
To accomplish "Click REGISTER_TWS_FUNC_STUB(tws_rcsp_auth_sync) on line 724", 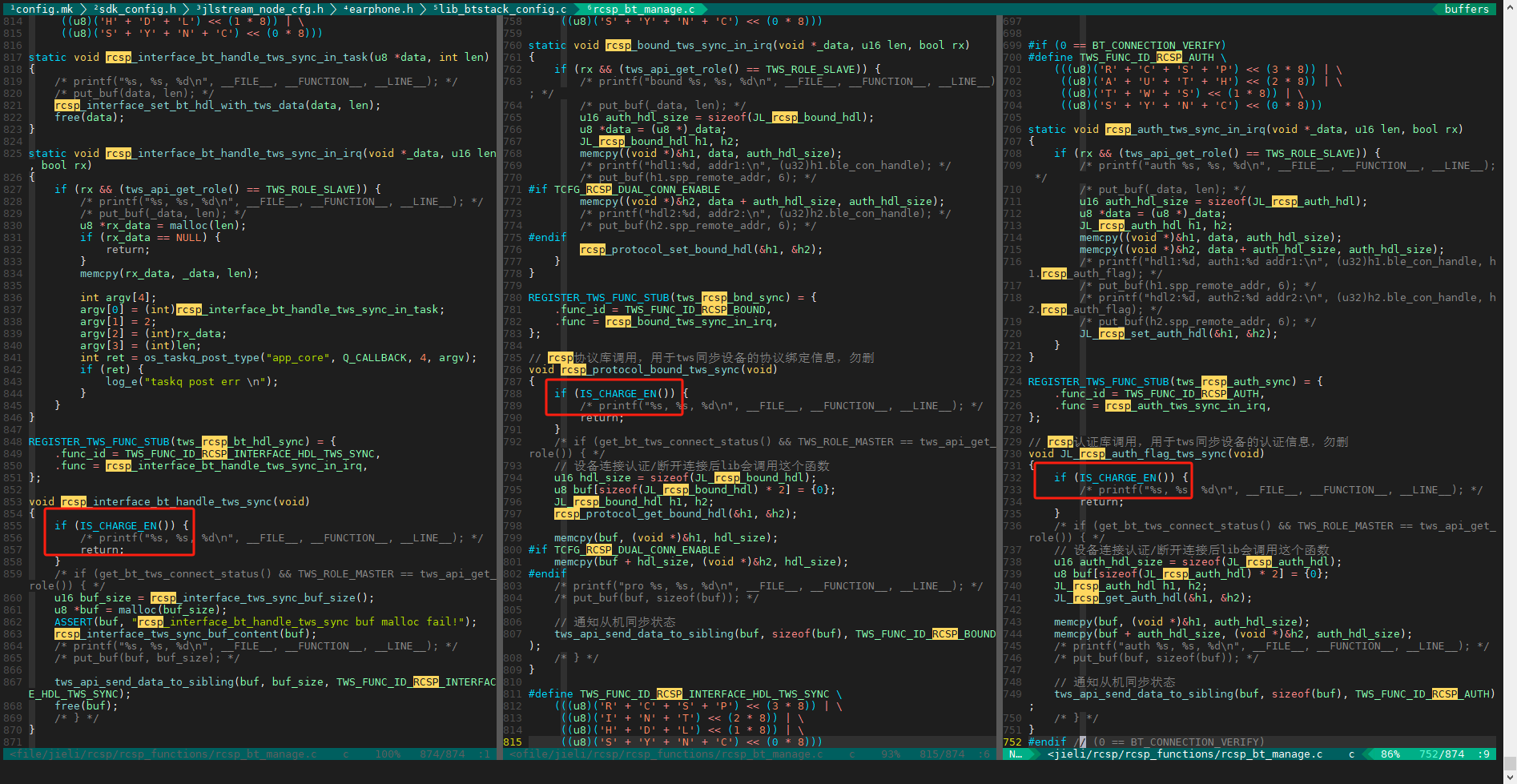I will coord(1175,381).
